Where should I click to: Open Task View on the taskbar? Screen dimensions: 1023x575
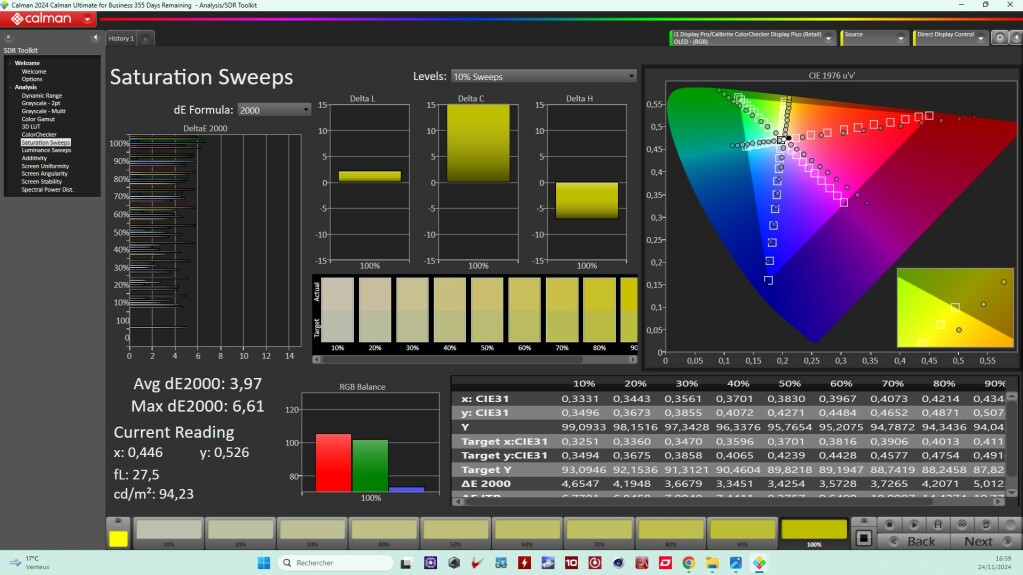(406, 563)
